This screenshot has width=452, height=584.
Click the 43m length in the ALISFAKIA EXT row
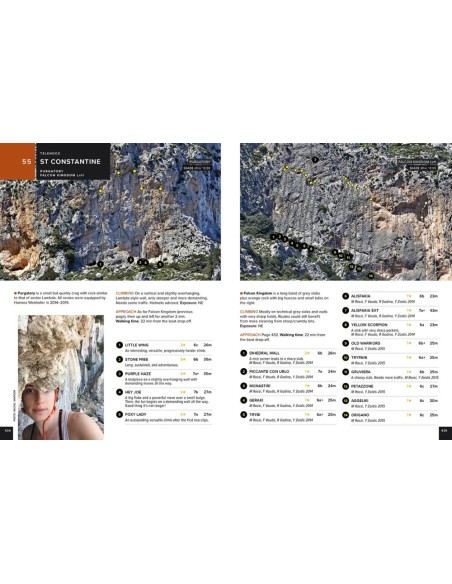pyautogui.click(x=434, y=311)
